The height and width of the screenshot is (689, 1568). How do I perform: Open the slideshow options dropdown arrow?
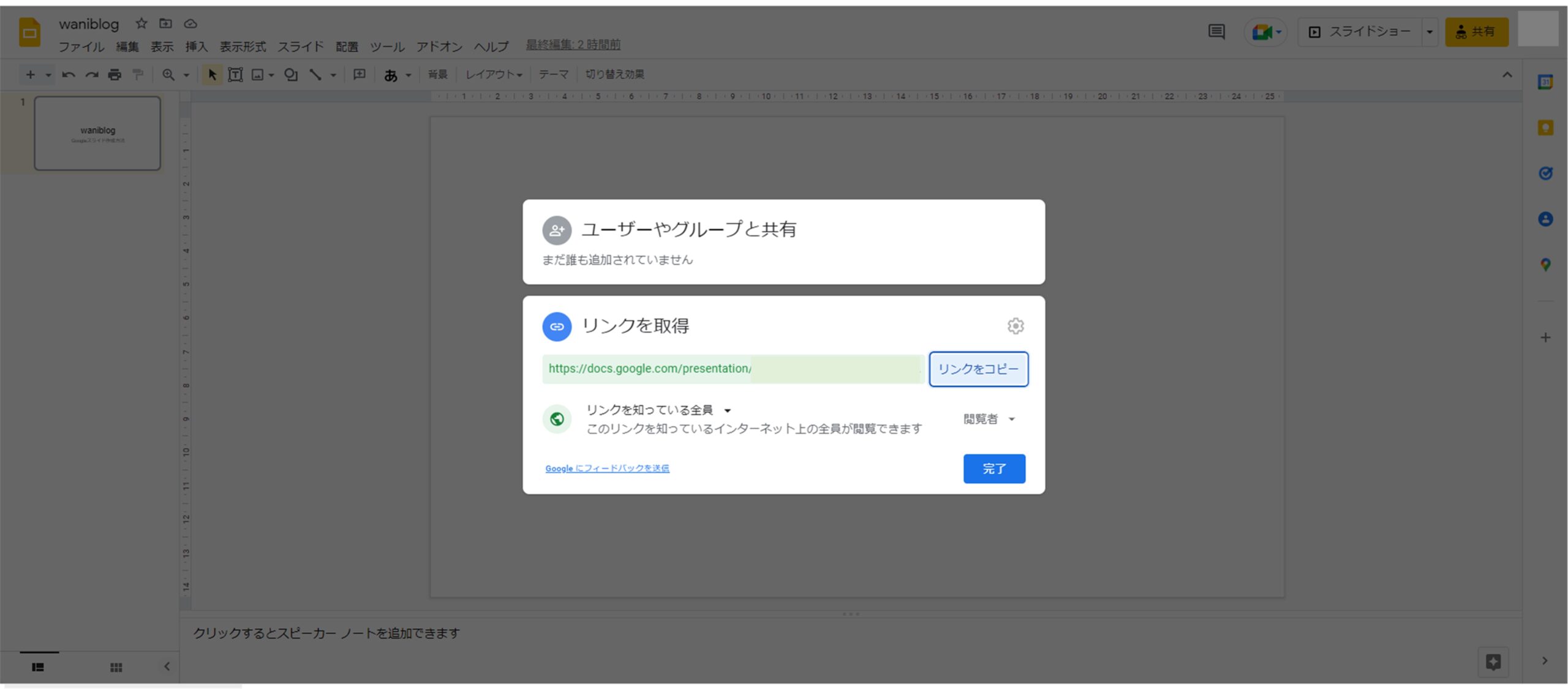point(1430,32)
